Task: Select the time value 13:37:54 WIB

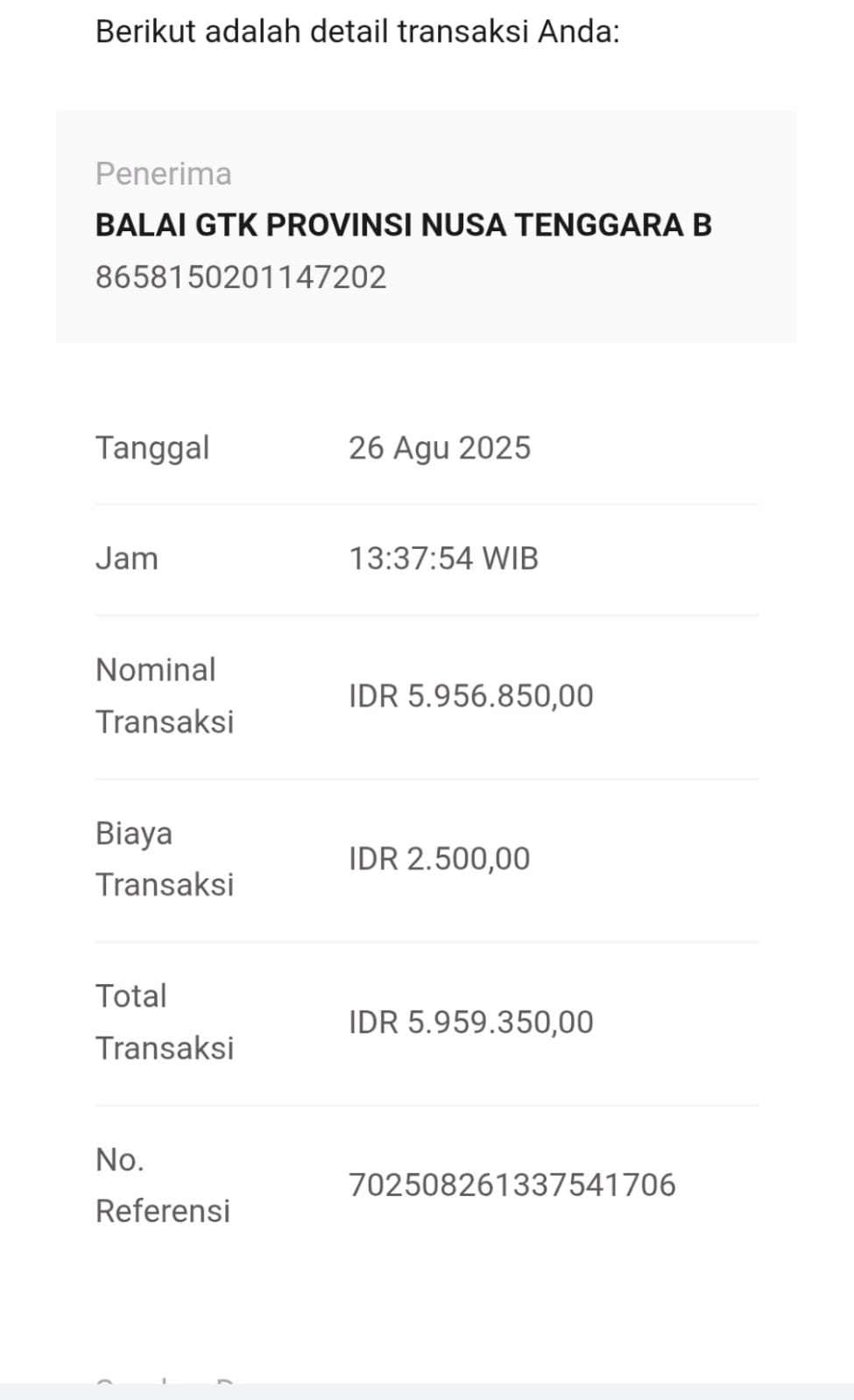Action: [444, 559]
